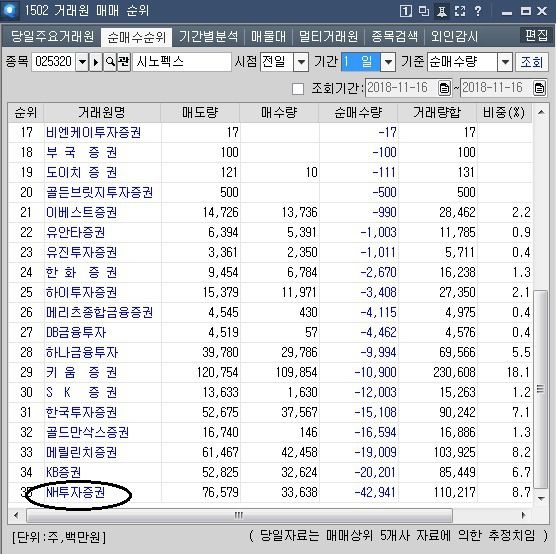
Task: Select broker row KB증권
Action: pyautogui.click(x=270, y=472)
